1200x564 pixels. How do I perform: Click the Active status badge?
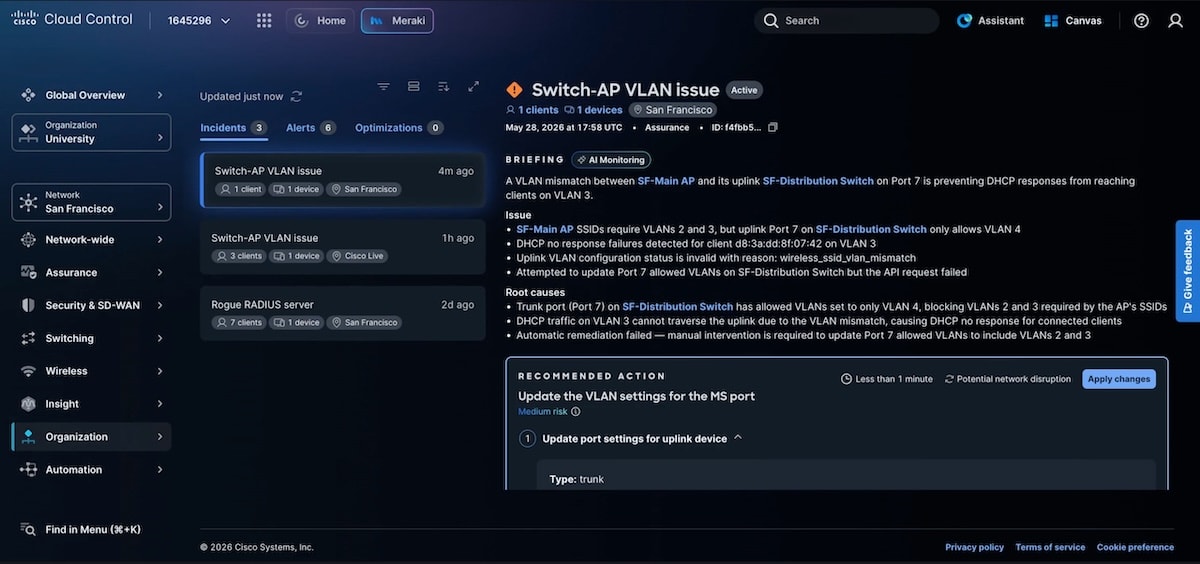point(744,90)
